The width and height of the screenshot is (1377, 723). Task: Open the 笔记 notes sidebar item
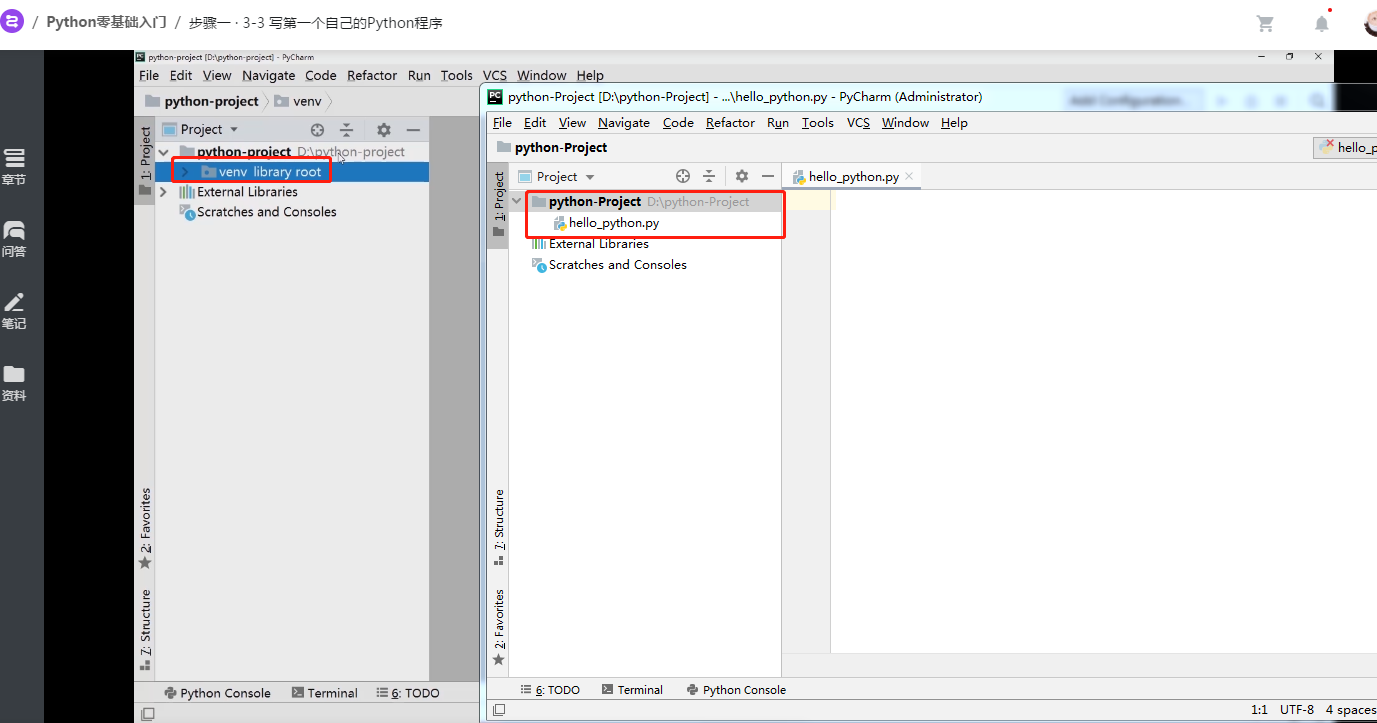[x=14, y=311]
